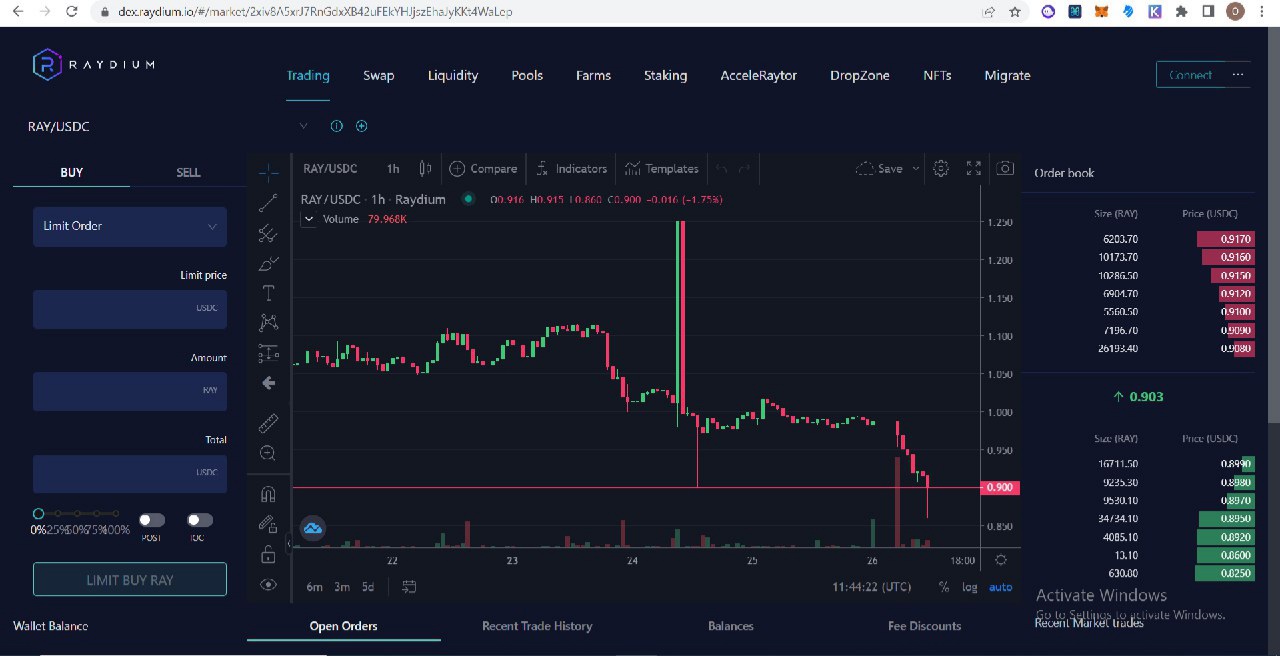
Task: Click the LIMIT BUY RAY button
Action: 130,579
